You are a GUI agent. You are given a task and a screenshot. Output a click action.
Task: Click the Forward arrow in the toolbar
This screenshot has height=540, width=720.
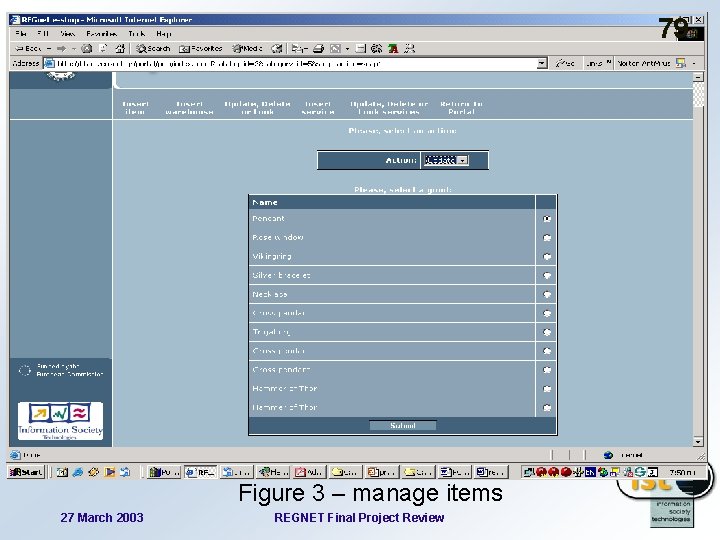pos(62,48)
